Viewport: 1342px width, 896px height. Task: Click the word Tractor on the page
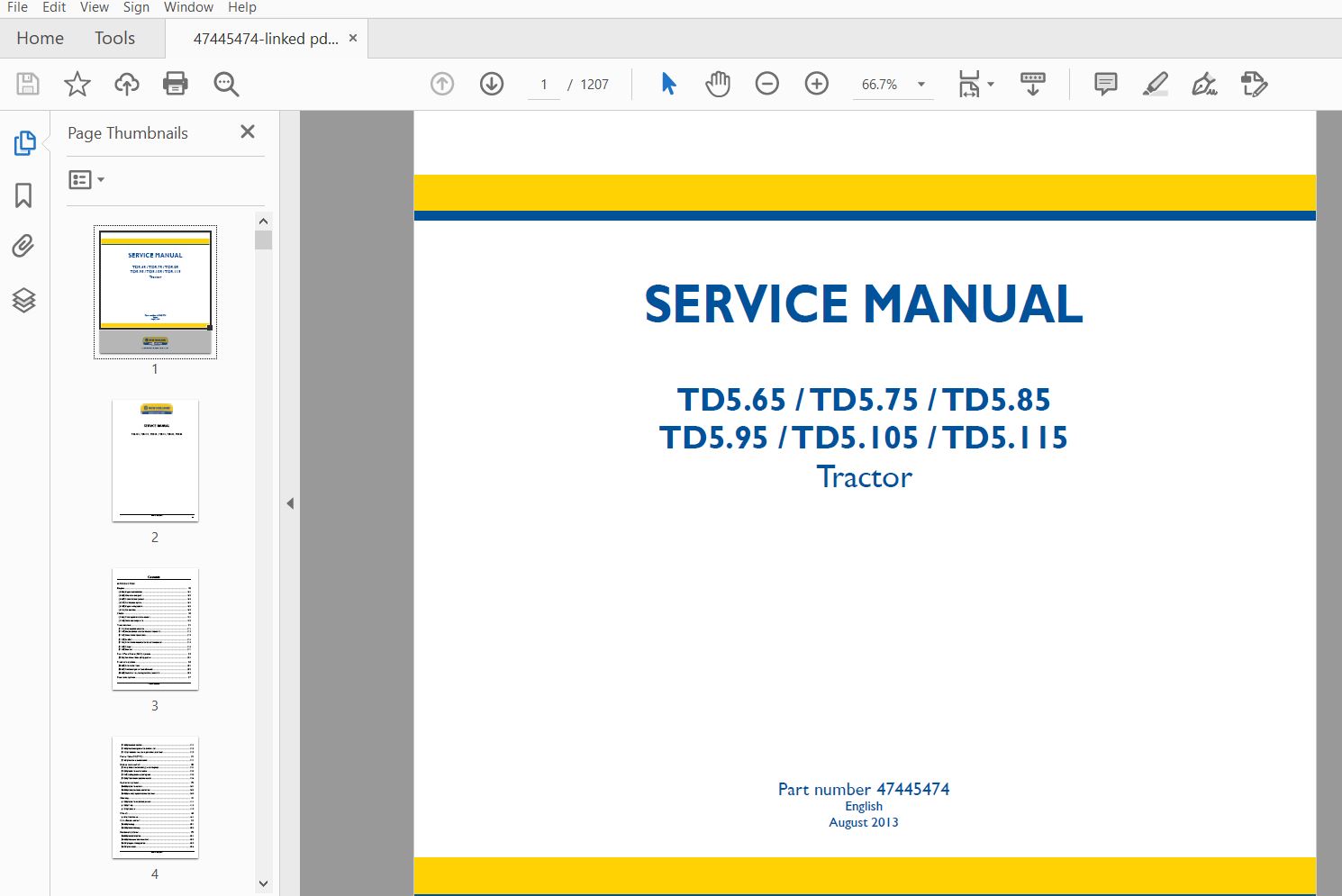tap(864, 476)
